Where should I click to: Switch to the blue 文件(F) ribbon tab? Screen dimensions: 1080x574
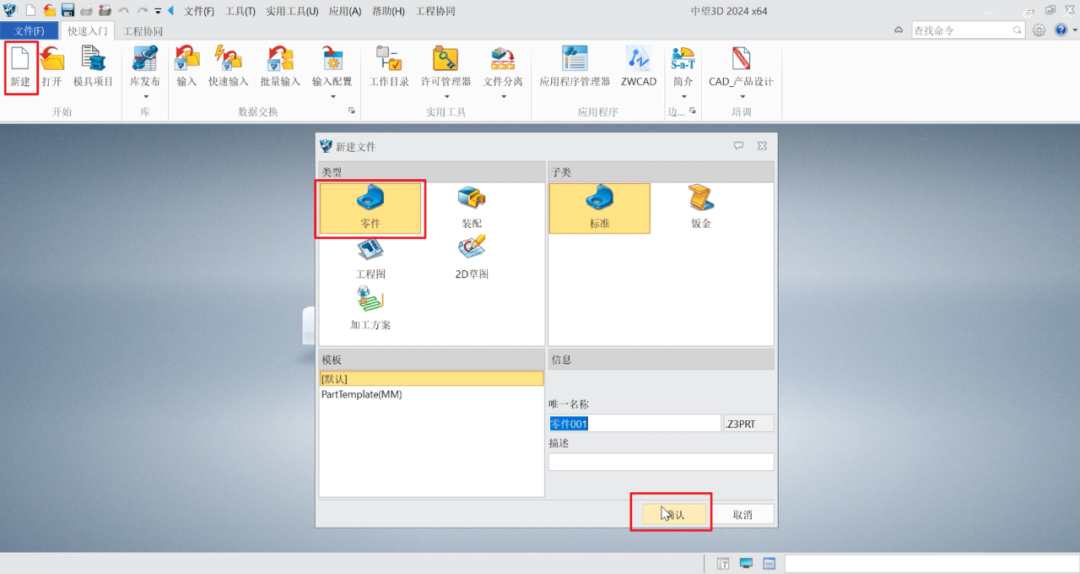29,31
